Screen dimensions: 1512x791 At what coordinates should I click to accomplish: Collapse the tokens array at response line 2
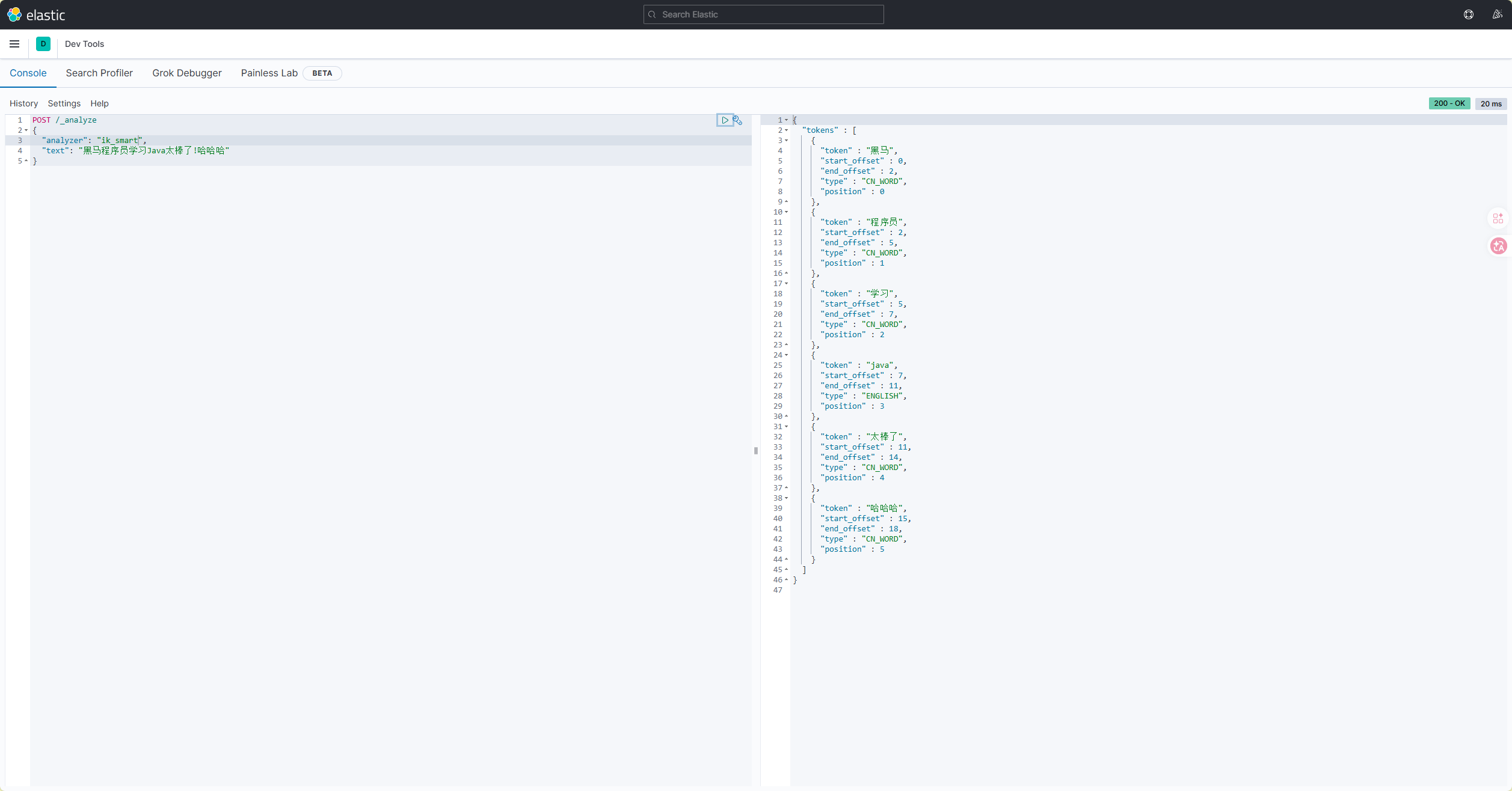pos(786,130)
